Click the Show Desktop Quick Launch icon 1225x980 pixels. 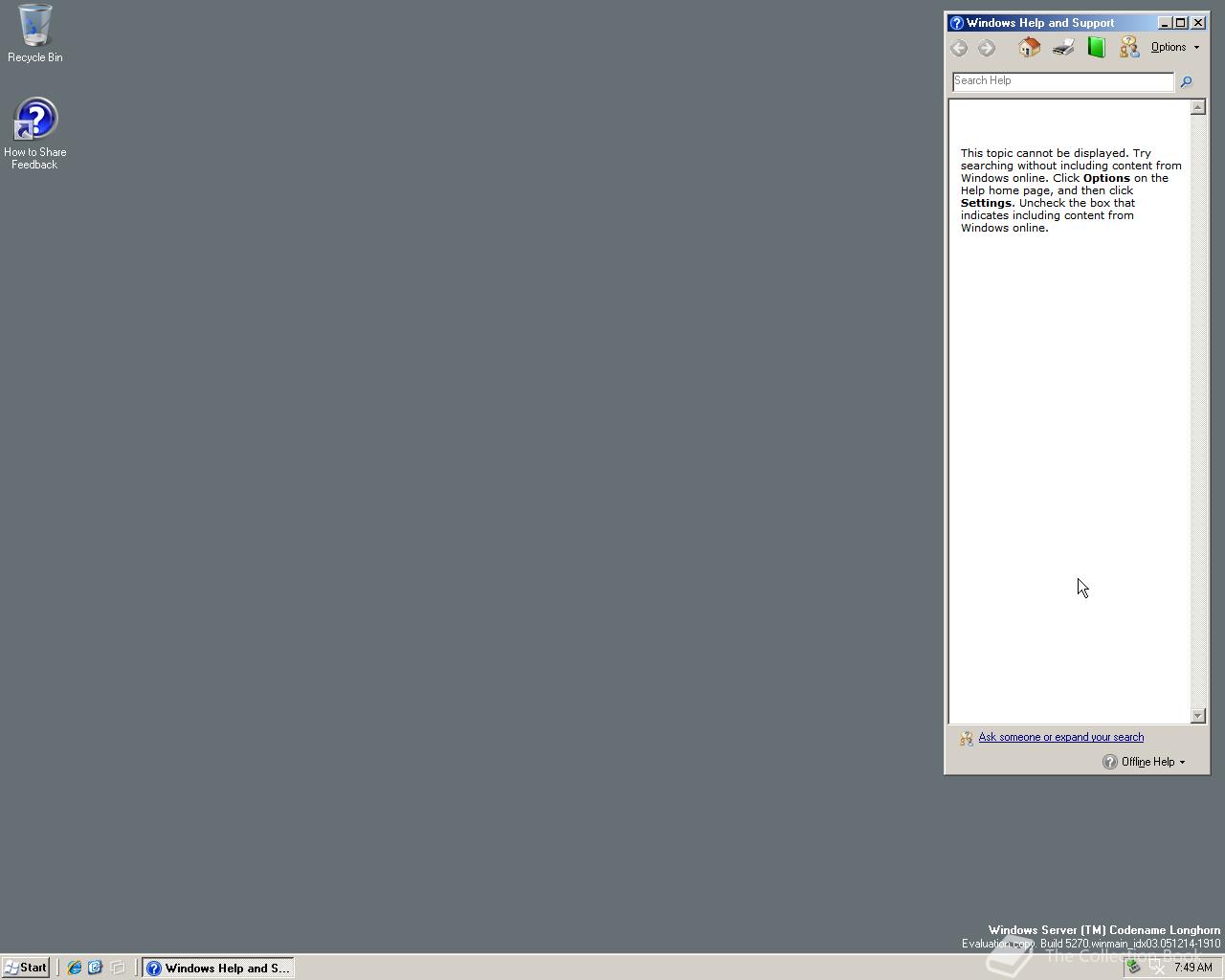(118, 968)
